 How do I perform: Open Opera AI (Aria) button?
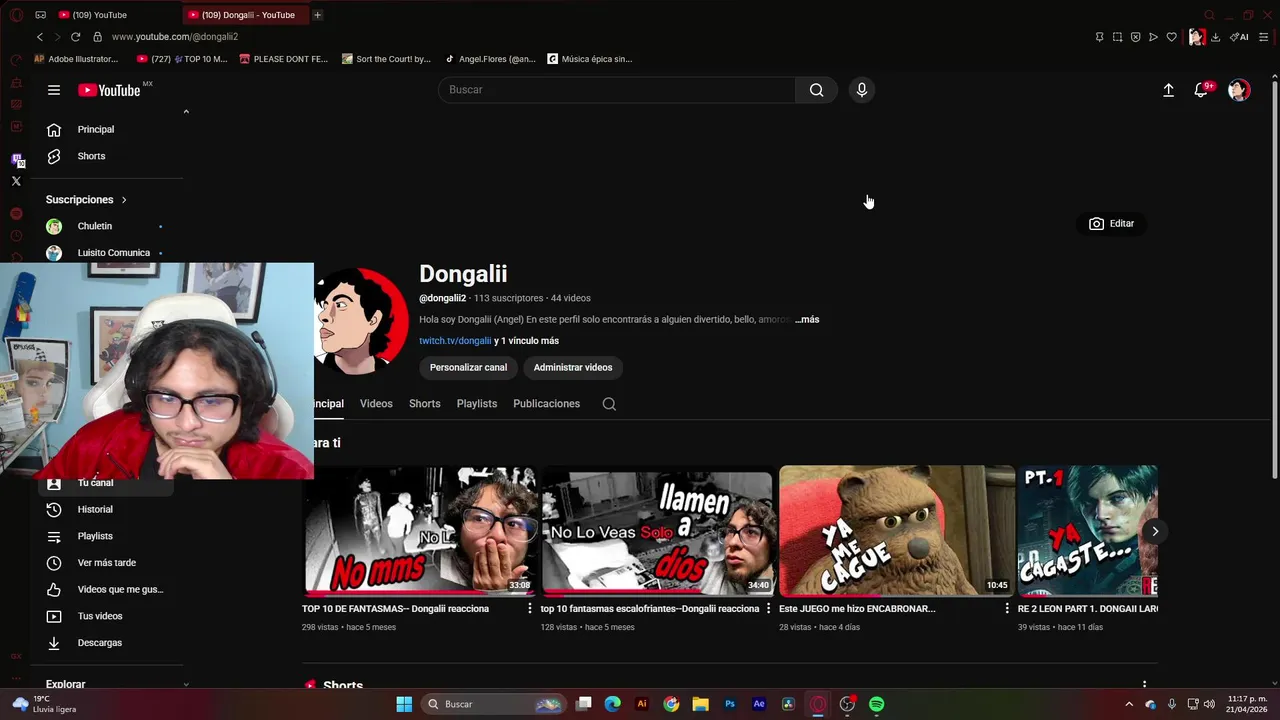(1239, 37)
